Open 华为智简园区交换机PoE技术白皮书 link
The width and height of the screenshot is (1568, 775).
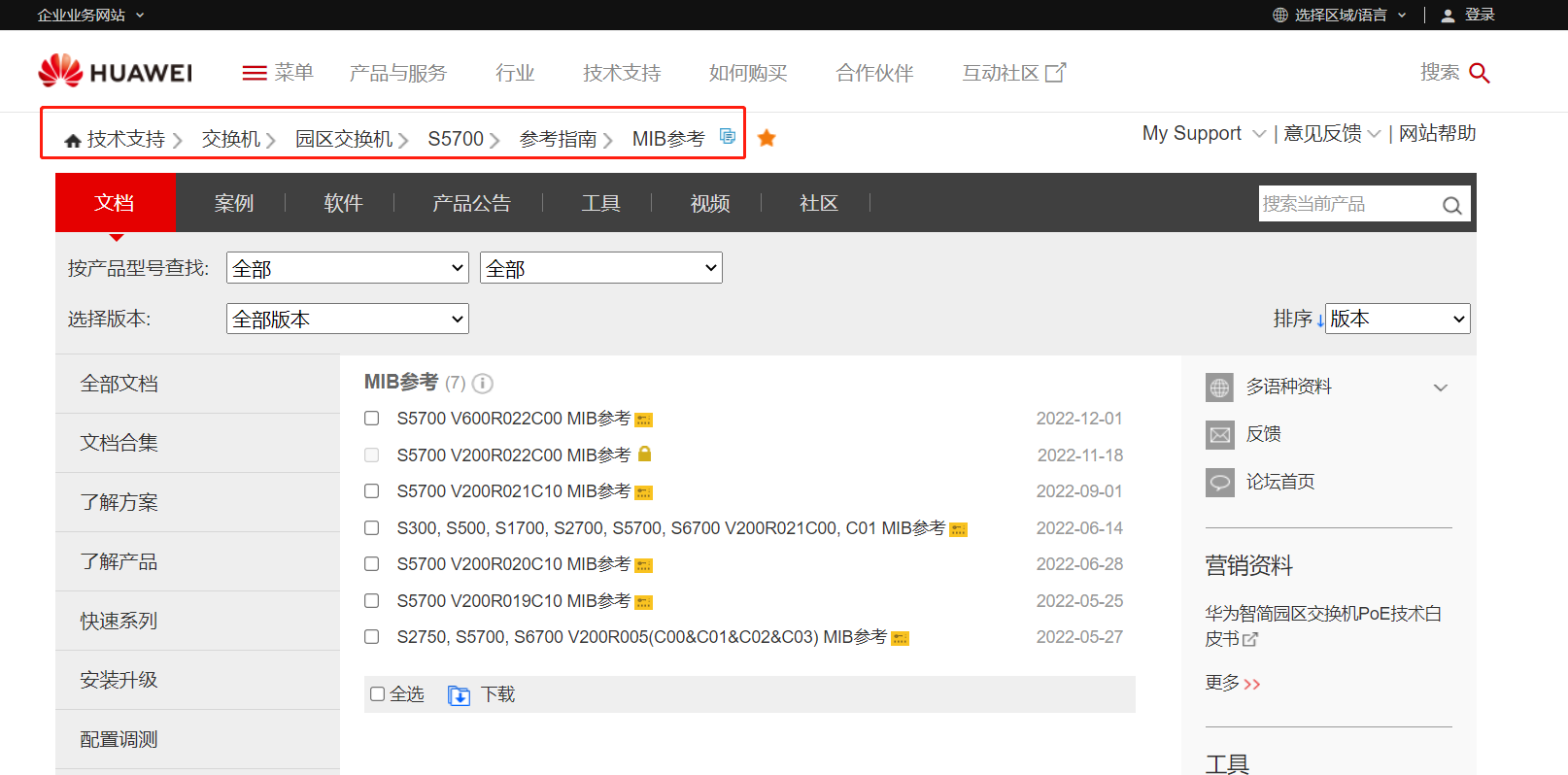click(1323, 626)
